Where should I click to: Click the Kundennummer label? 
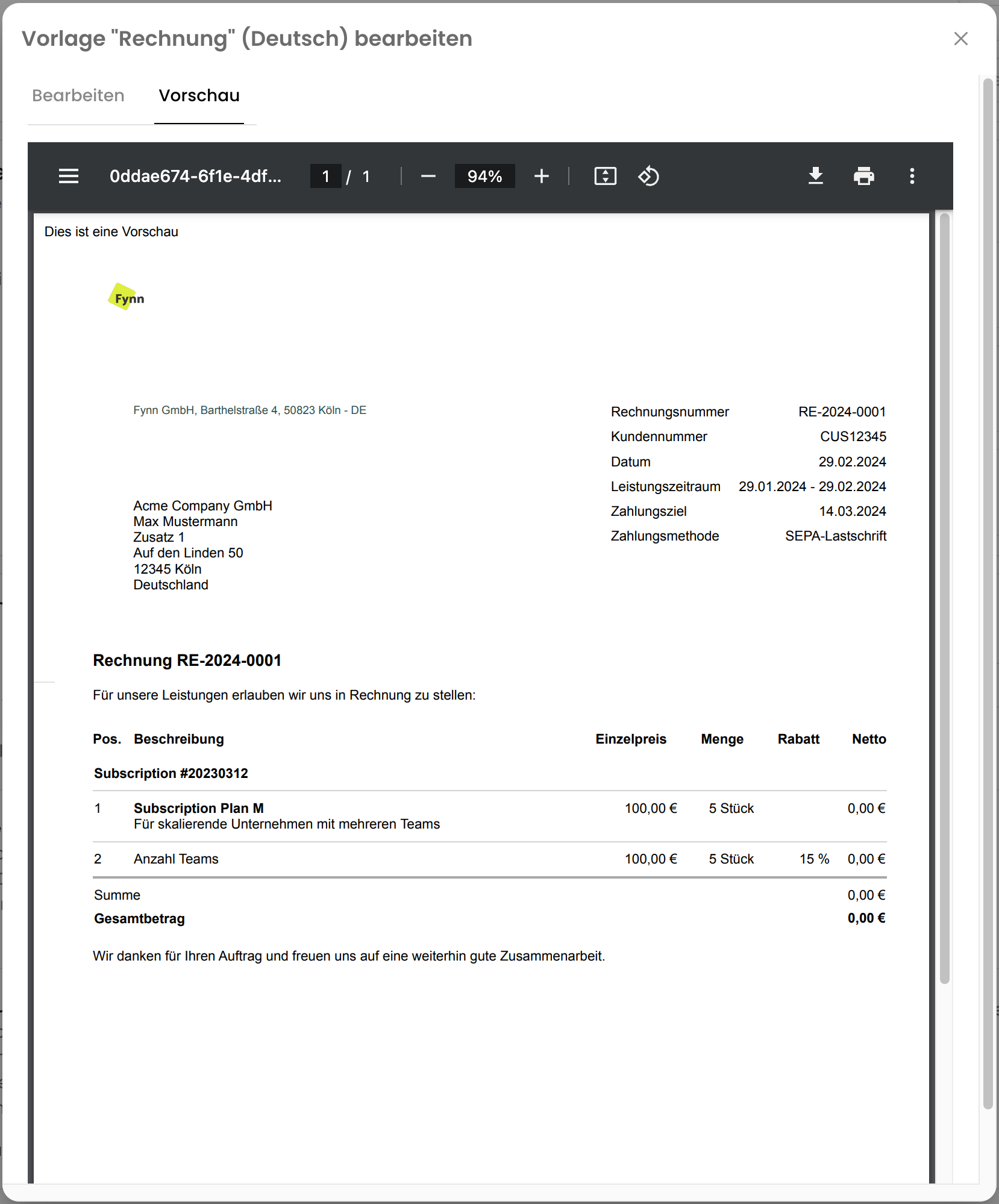[659, 437]
